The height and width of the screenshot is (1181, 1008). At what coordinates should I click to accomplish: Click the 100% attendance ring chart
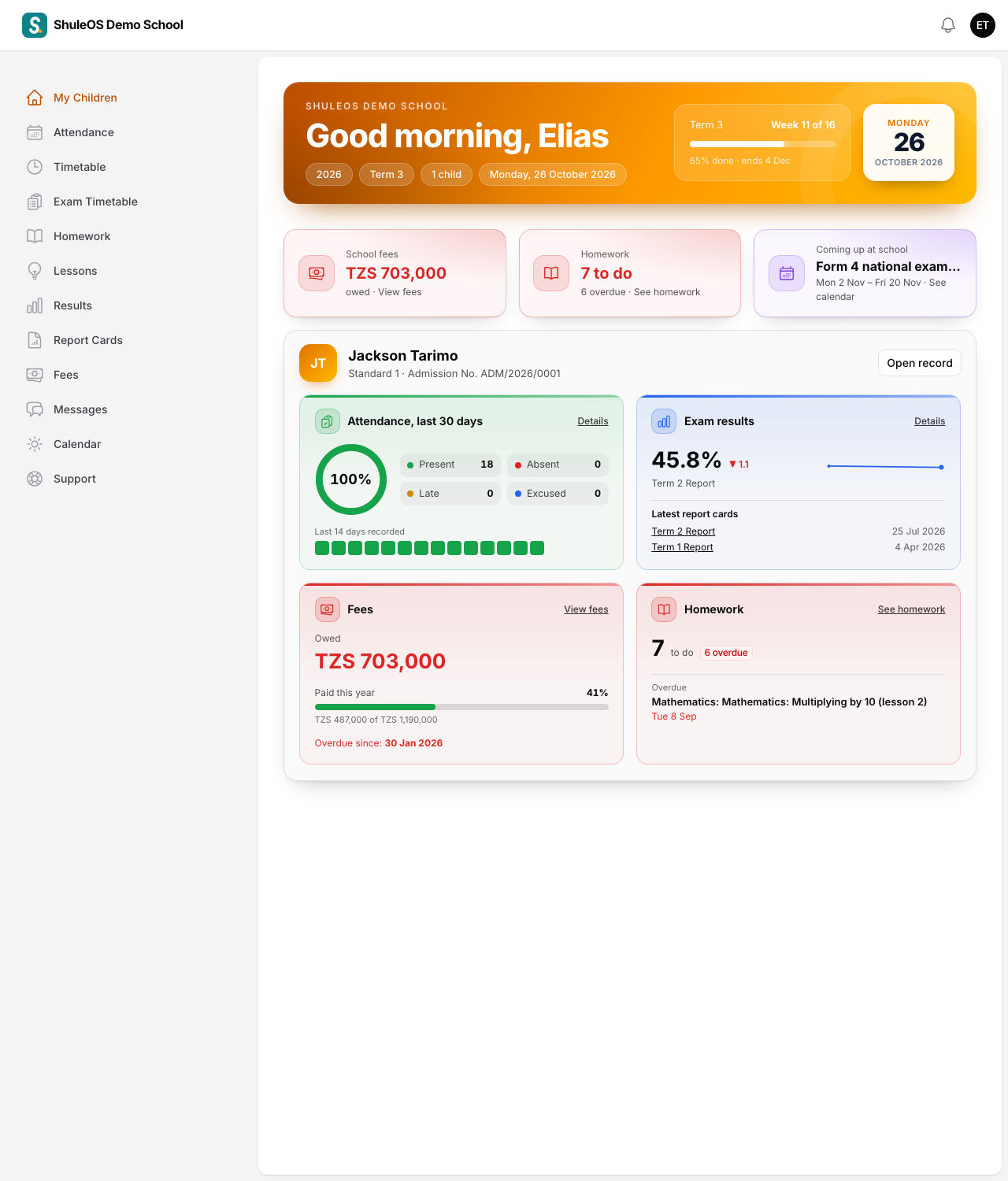[x=351, y=479]
